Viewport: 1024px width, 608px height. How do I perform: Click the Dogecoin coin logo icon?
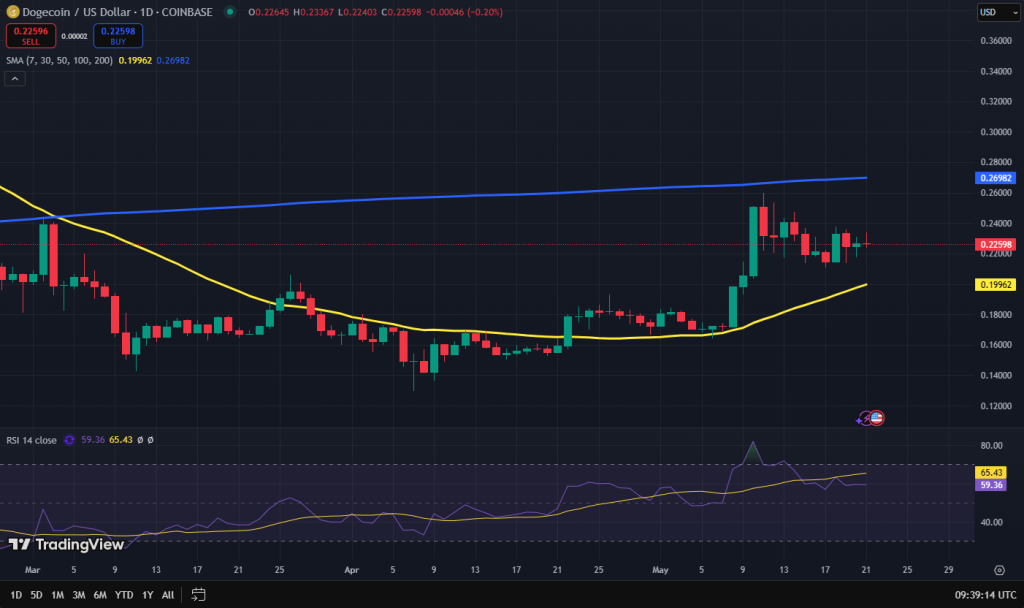point(12,12)
